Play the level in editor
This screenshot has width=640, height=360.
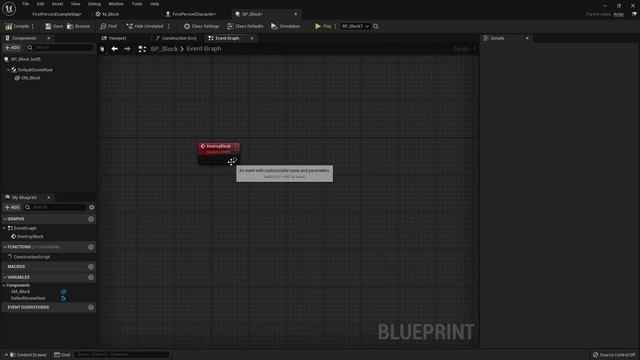click(323, 26)
